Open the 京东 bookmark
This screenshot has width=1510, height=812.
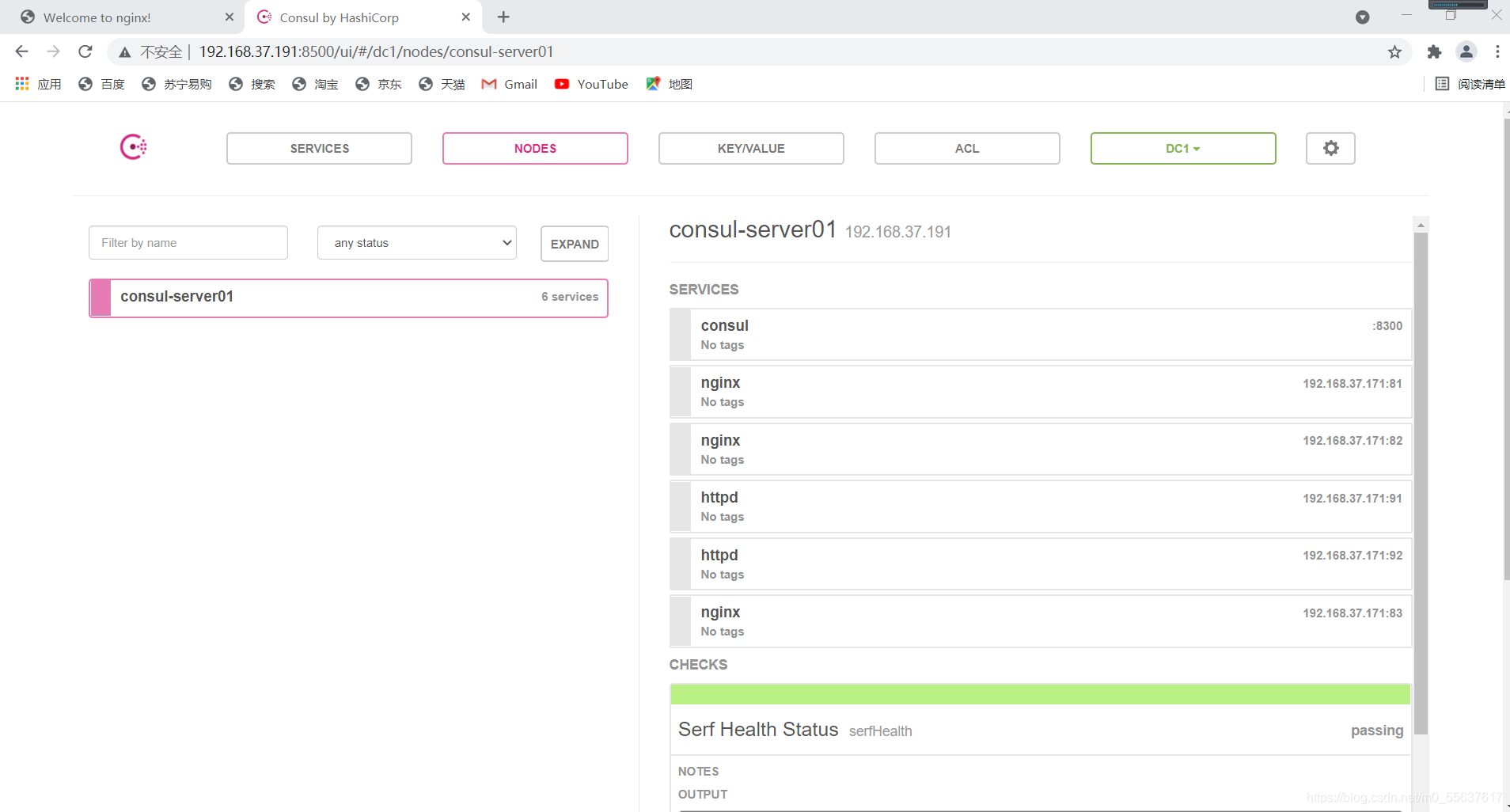378,84
